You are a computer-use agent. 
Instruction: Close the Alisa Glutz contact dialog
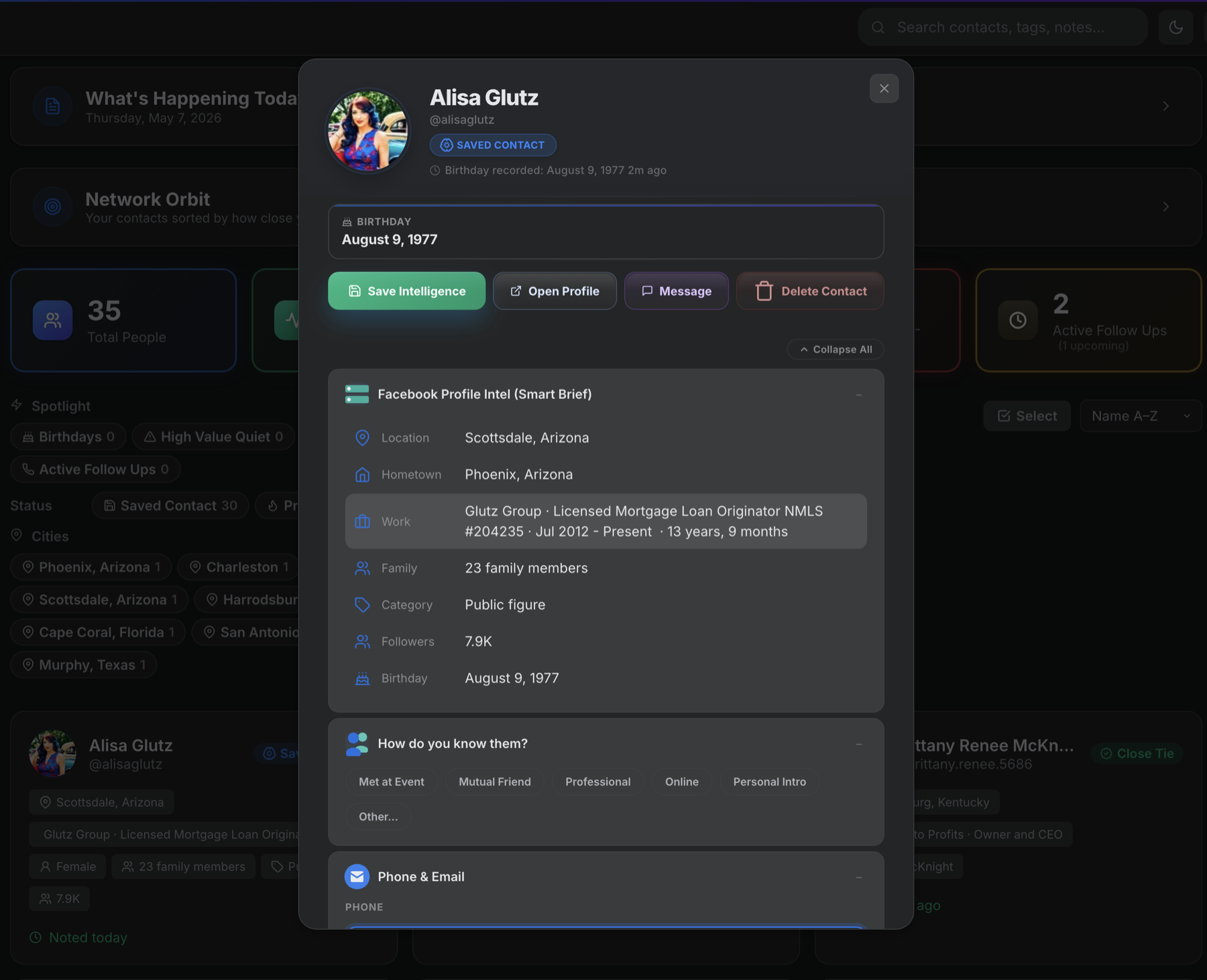pos(884,88)
